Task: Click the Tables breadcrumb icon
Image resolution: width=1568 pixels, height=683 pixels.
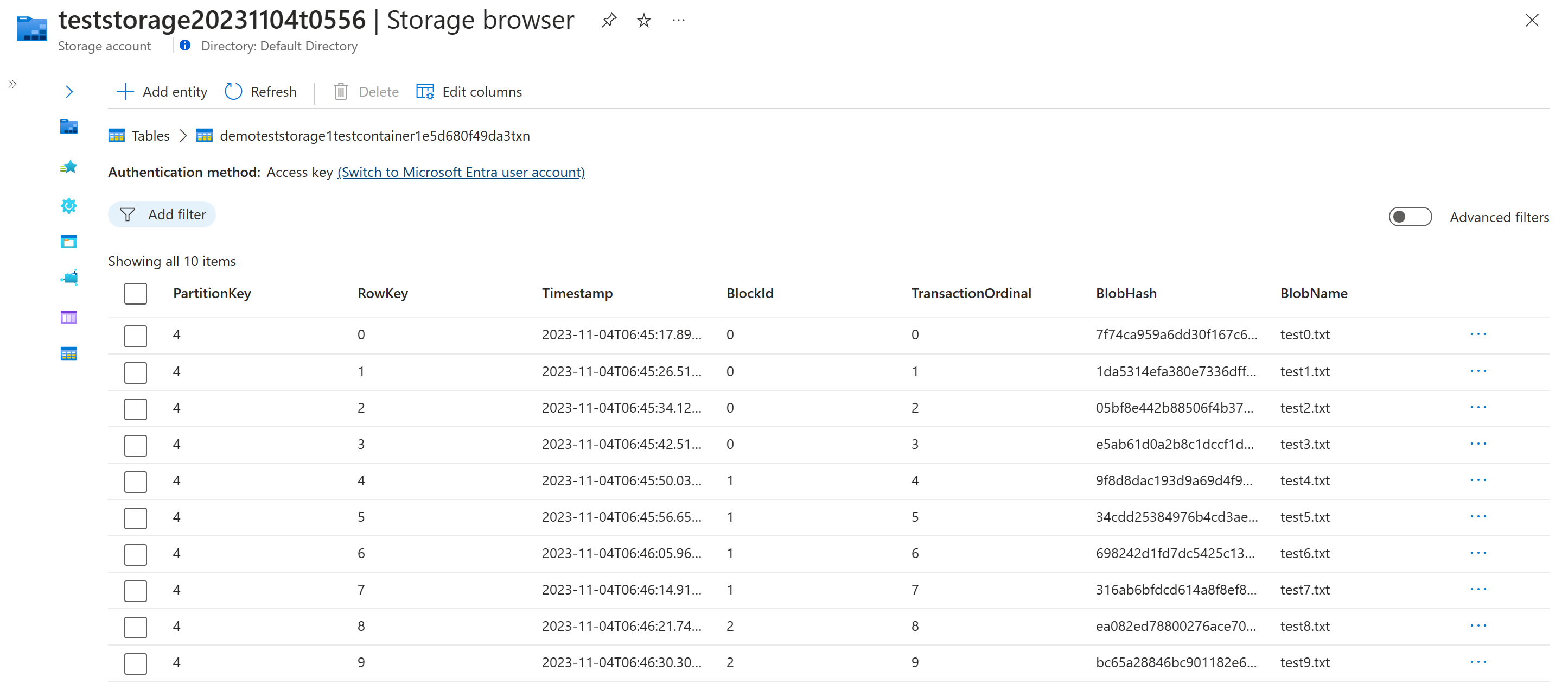Action: pos(115,135)
